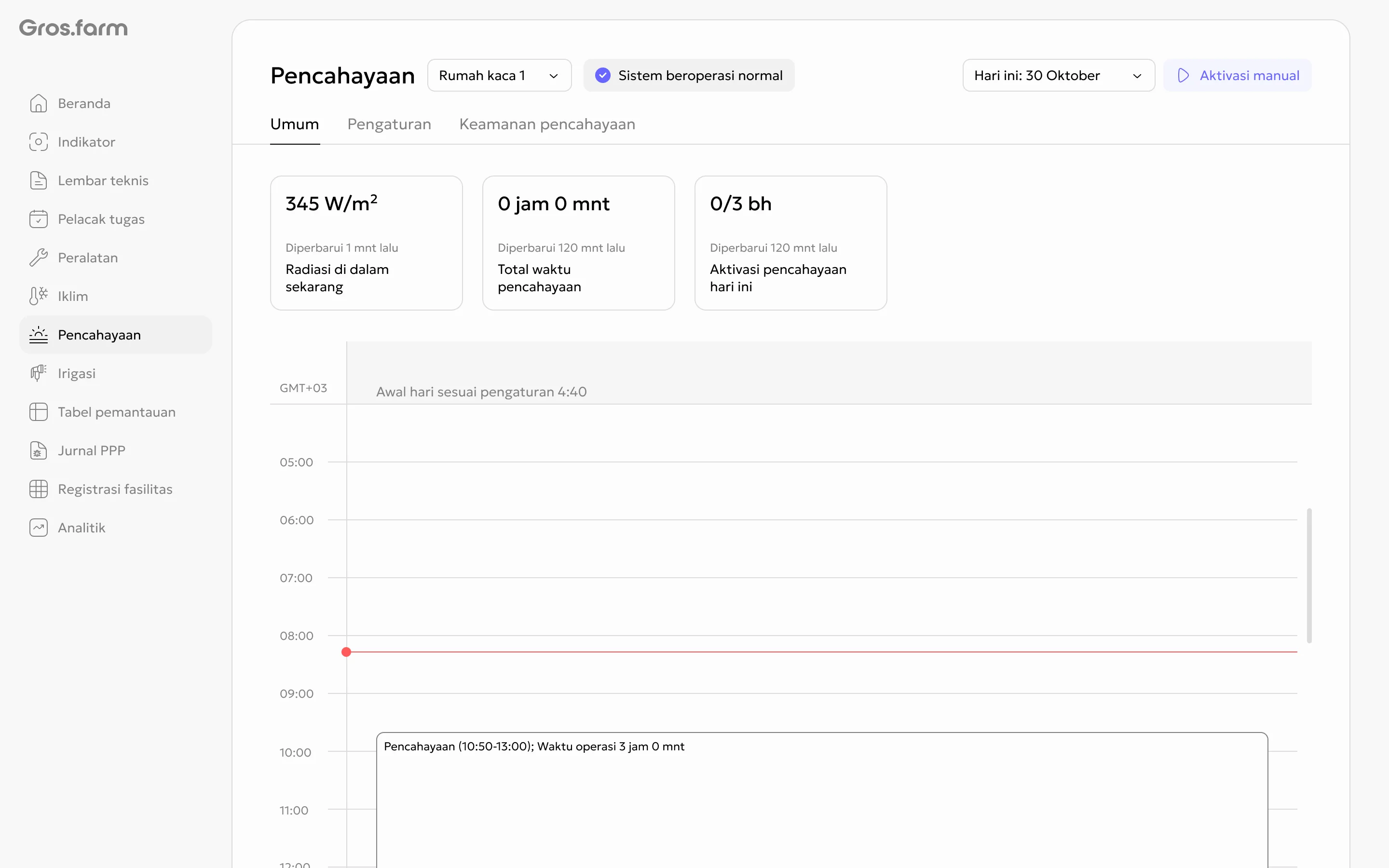The width and height of the screenshot is (1389, 868).
Task: Click the 09:00 time label
Action: (296, 693)
